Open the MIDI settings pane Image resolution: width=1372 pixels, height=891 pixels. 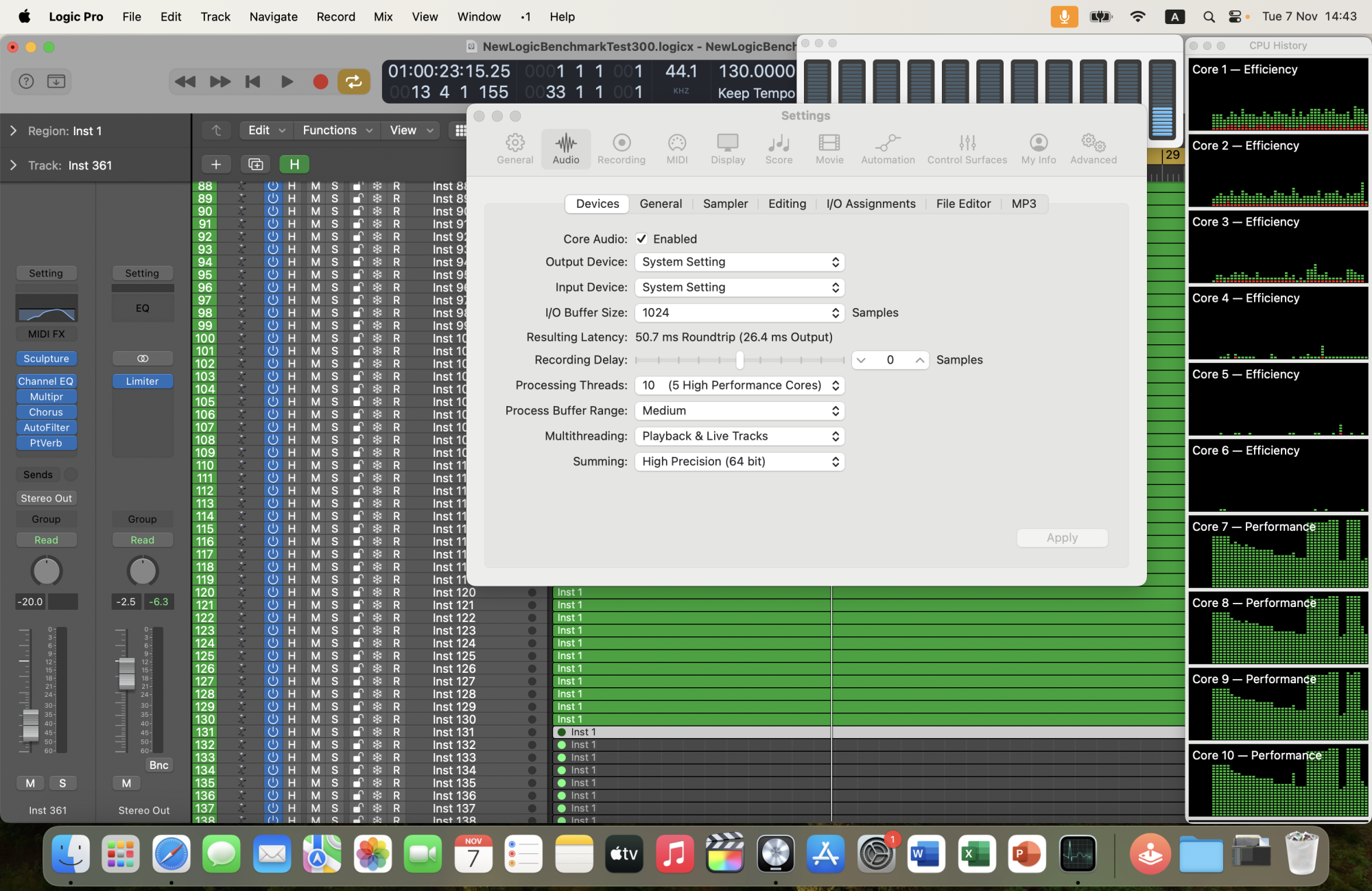point(676,148)
